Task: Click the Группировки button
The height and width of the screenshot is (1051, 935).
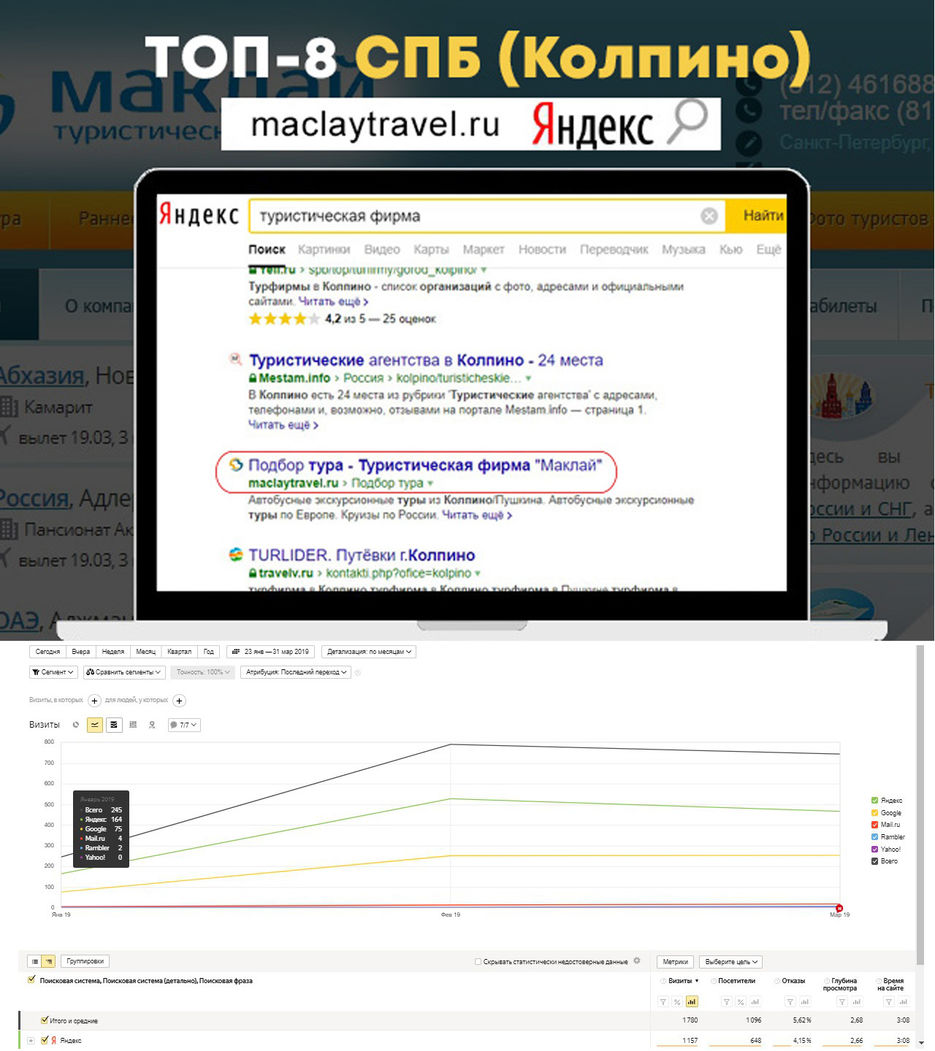Action: (85, 961)
